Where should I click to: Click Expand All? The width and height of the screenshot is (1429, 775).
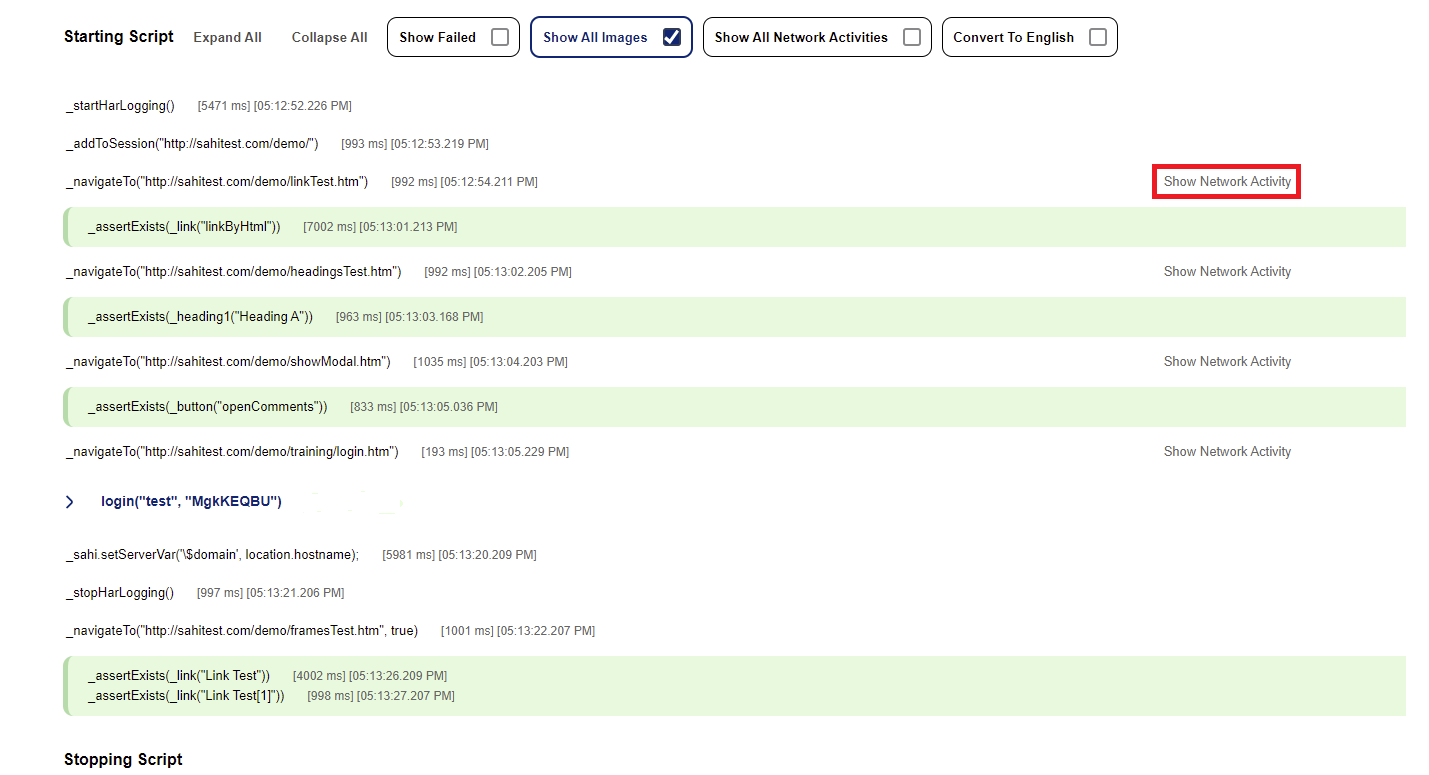click(x=227, y=38)
